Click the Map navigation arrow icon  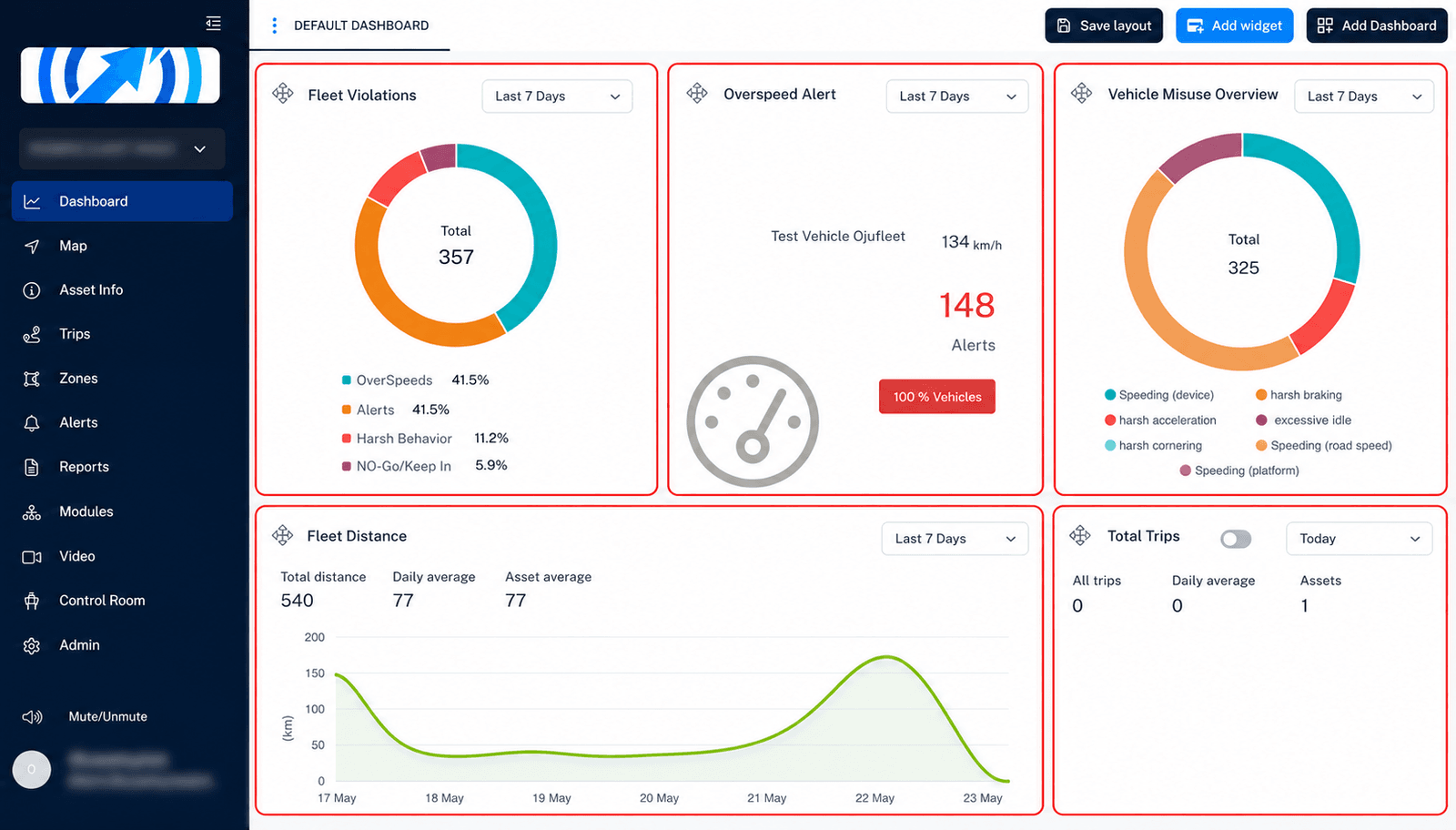coord(32,247)
